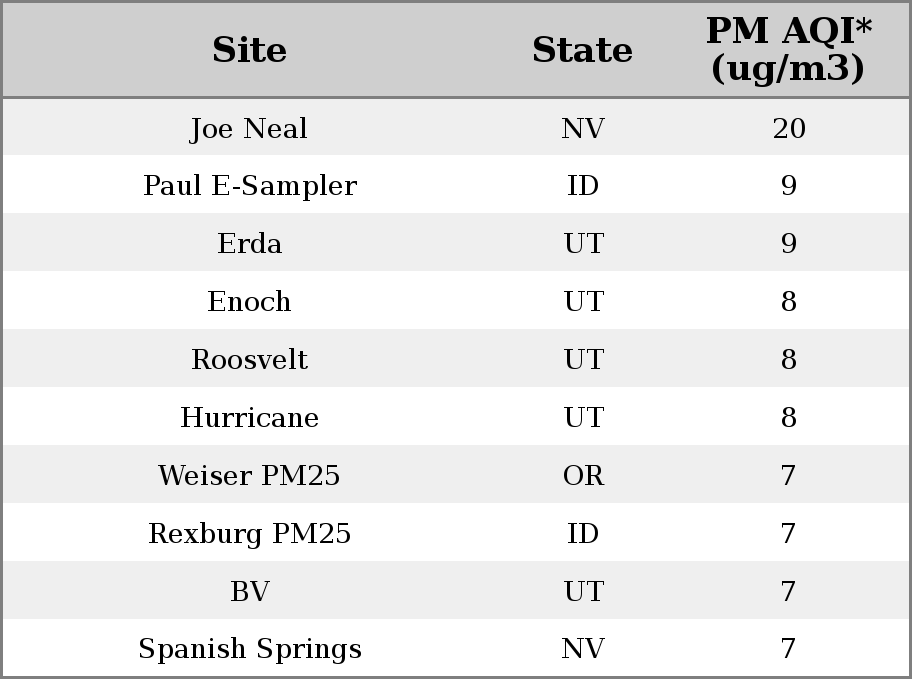Viewport: 912px width, 679px height.
Task: Select the Joe Neal site cell
Action: tap(249, 129)
